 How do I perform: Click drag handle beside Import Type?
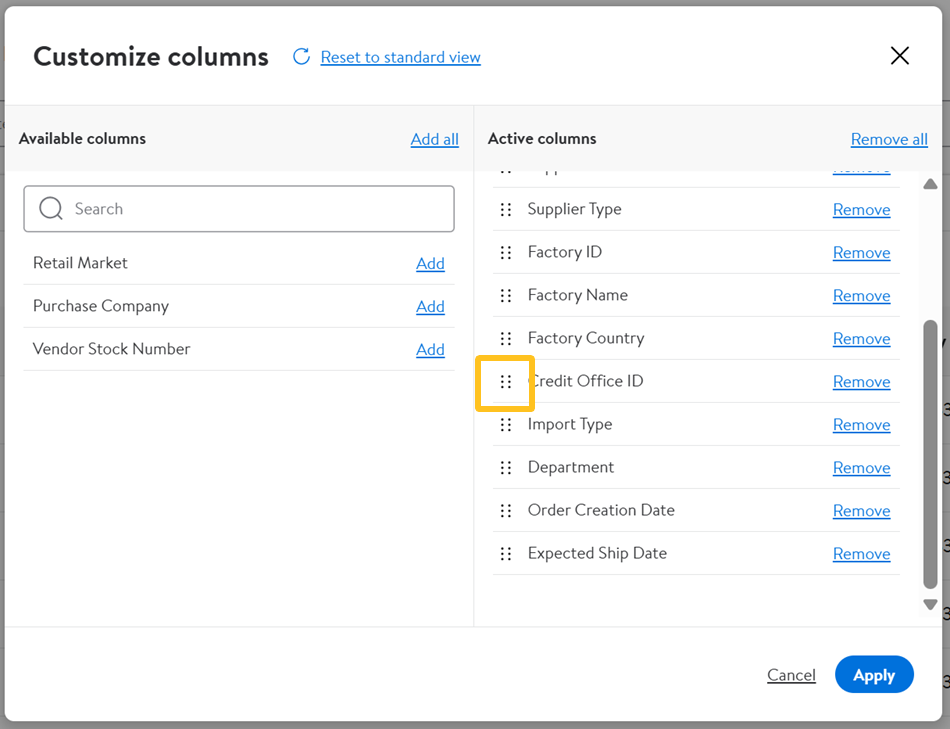[x=506, y=425]
